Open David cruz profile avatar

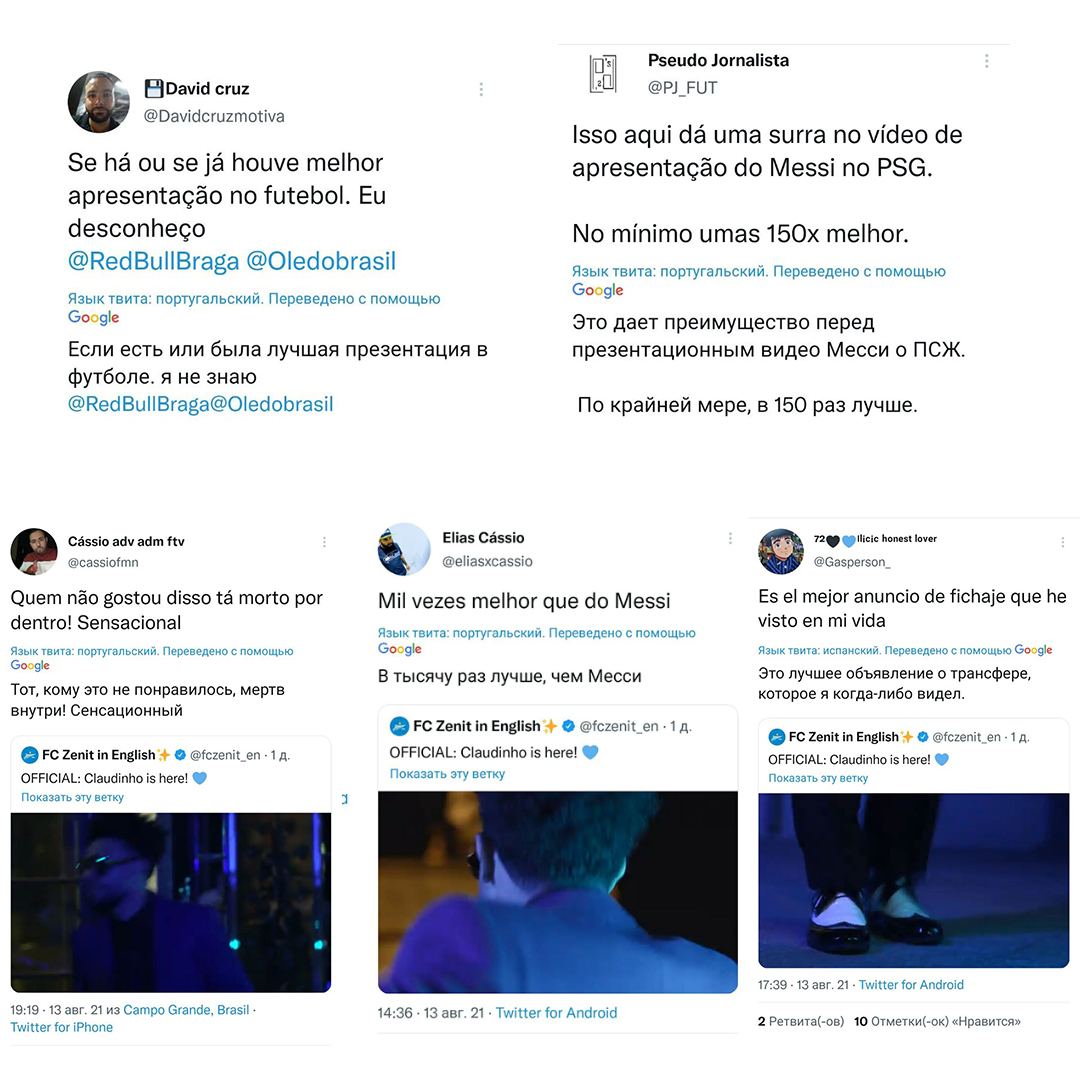click(98, 102)
